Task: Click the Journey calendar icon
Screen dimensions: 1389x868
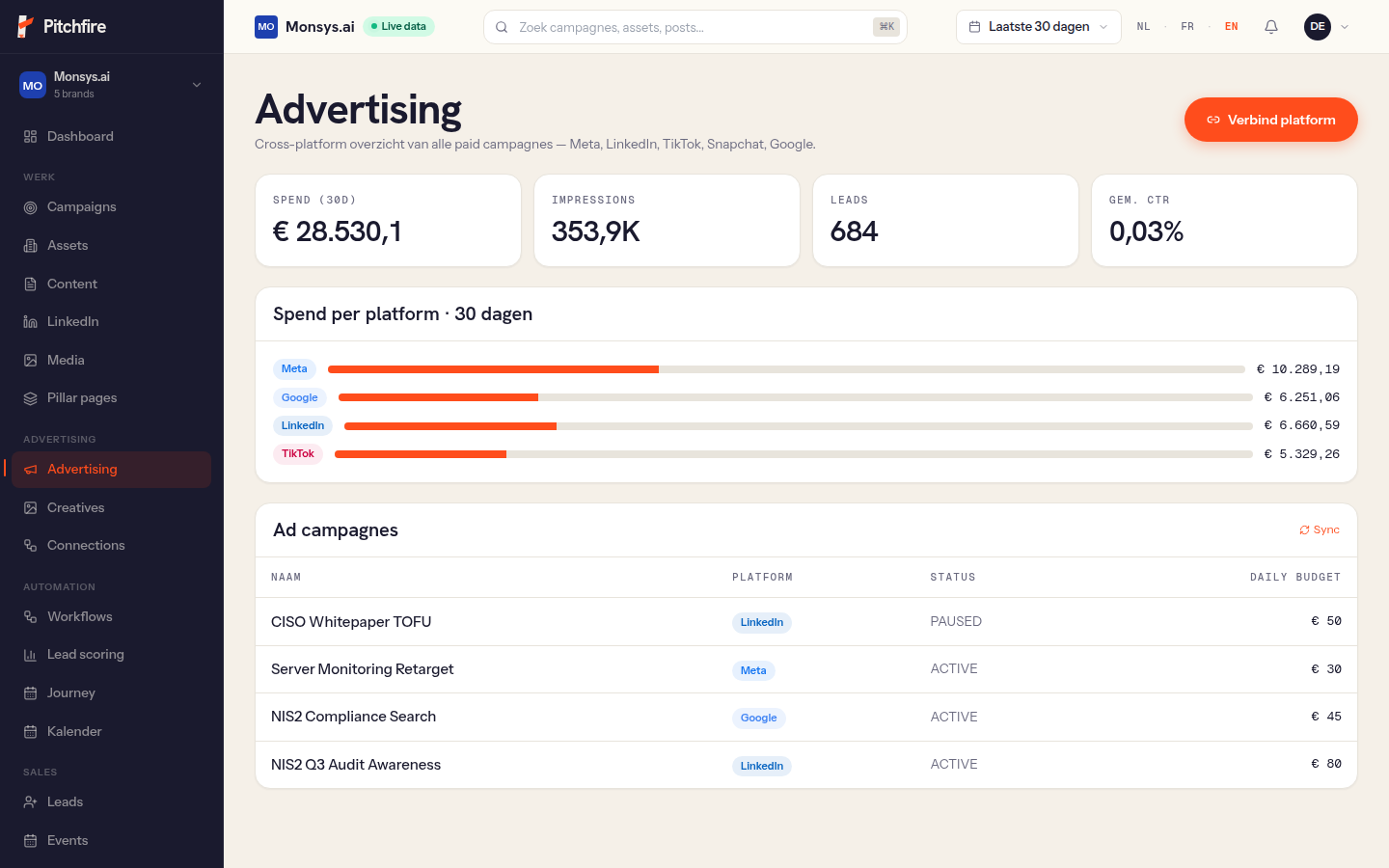Action: [31, 693]
